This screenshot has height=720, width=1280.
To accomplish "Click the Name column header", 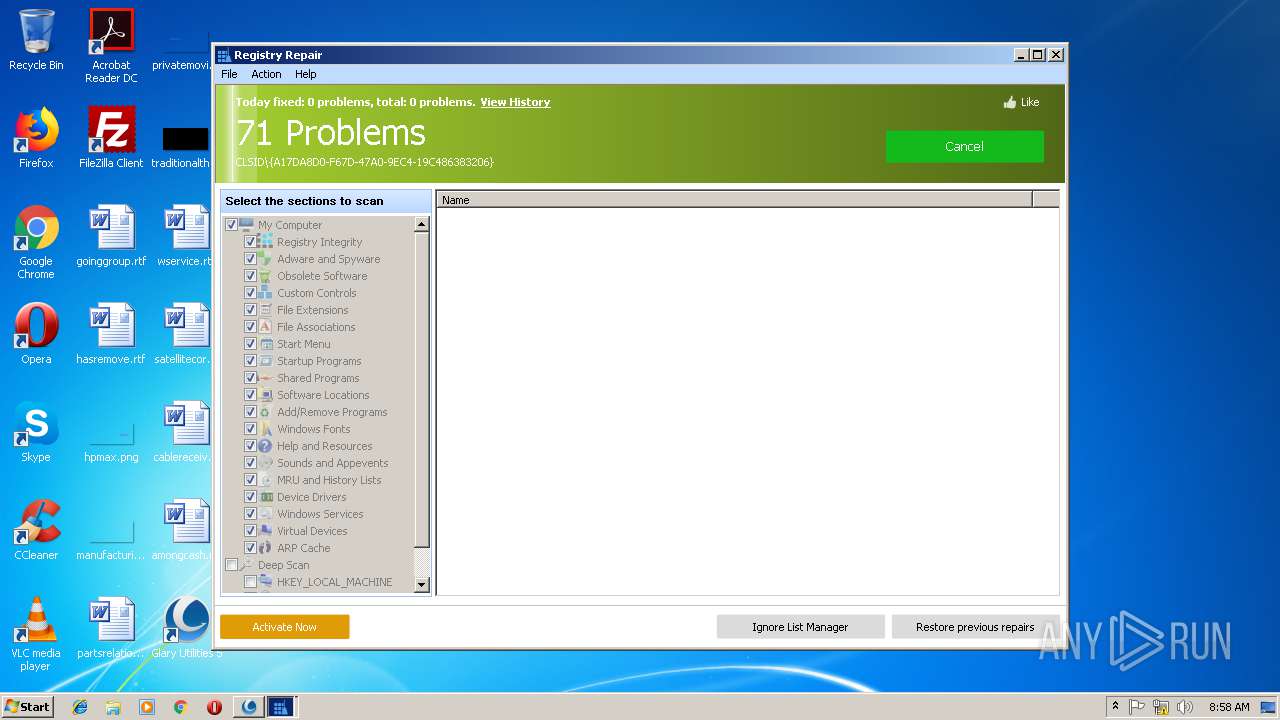I will 734,200.
